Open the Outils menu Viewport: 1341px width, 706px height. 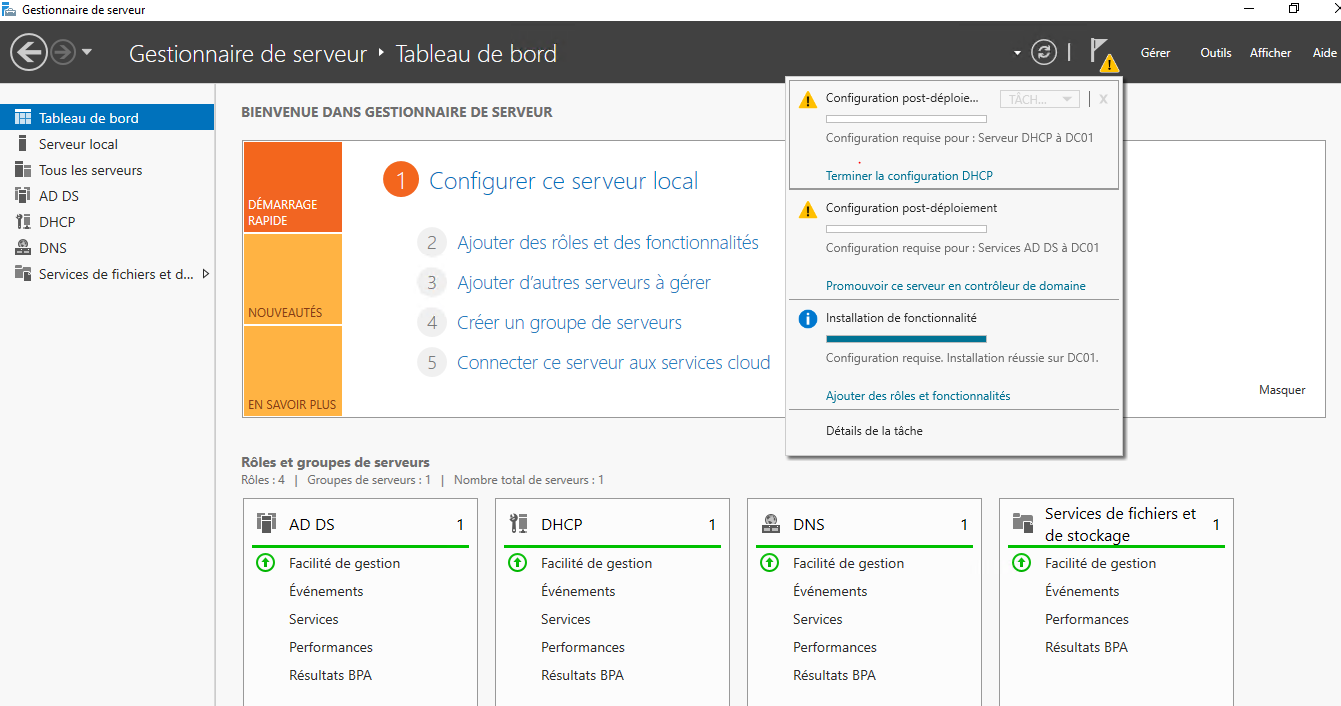(x=1215, y=53)
